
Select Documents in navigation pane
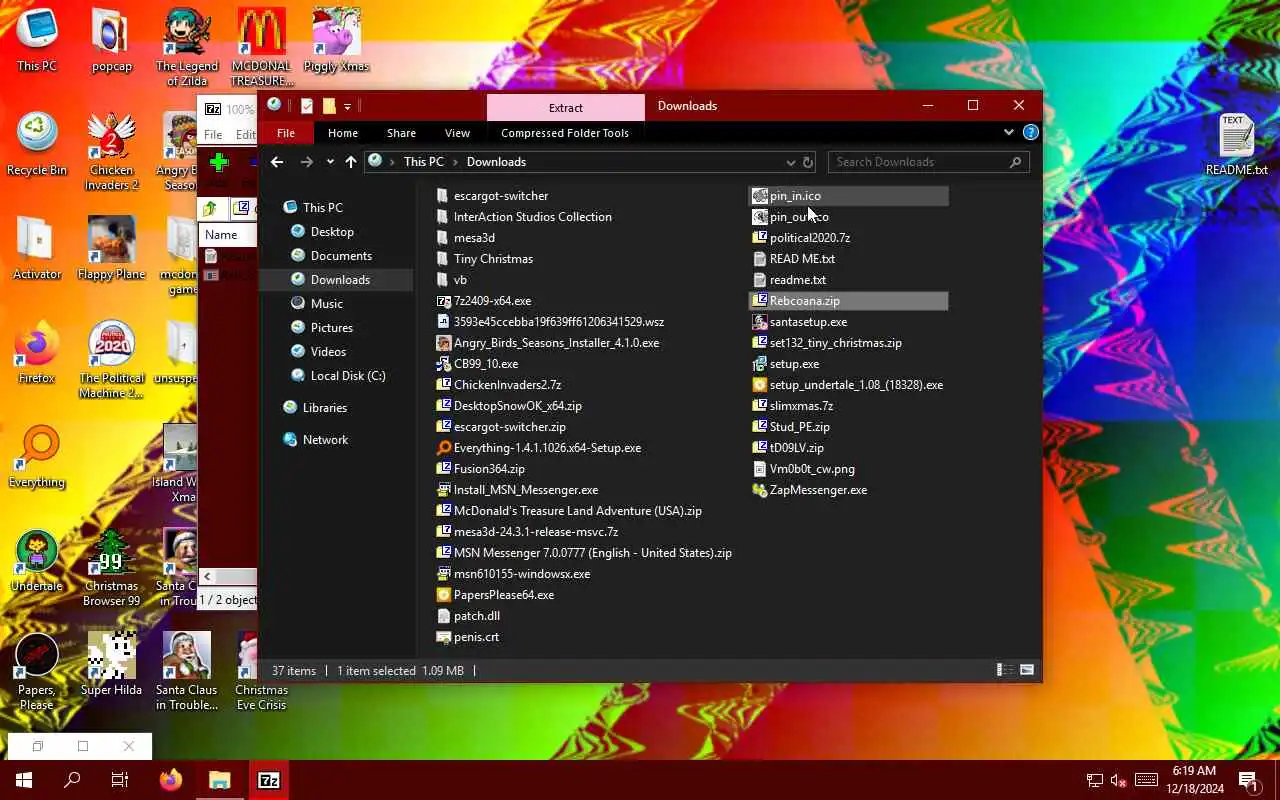pyautogui.click(x=341, y=255)
